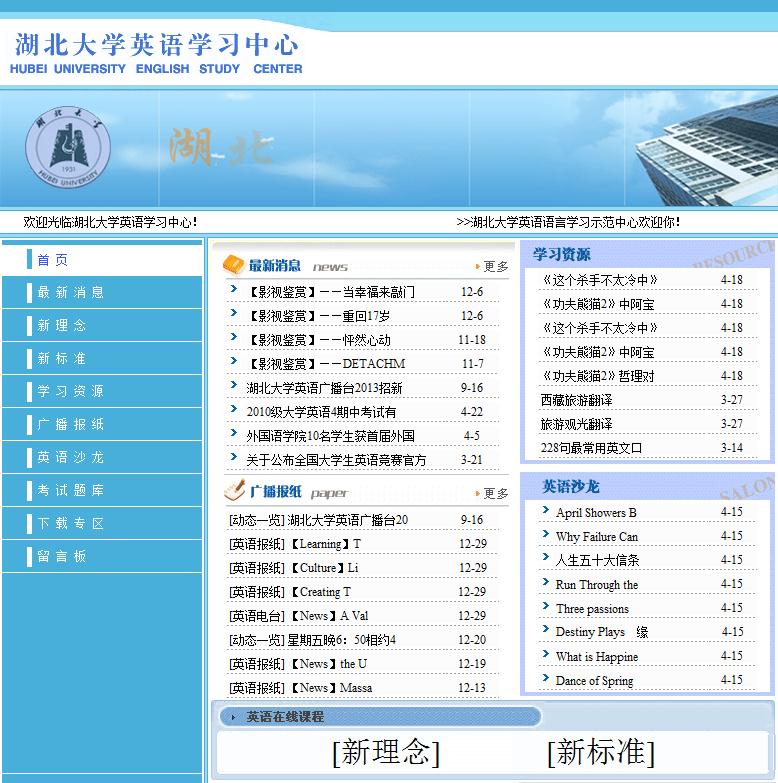Open [英语报纸]【Creating T link

[x=290, y=592]
